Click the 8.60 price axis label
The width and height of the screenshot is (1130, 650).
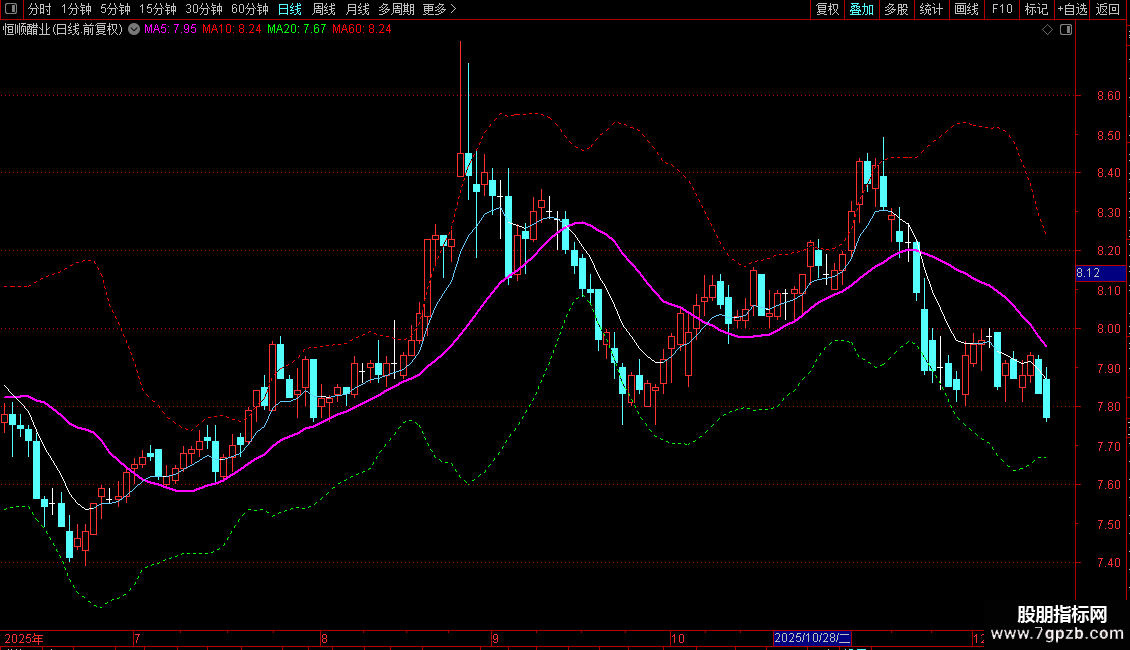1108,96
